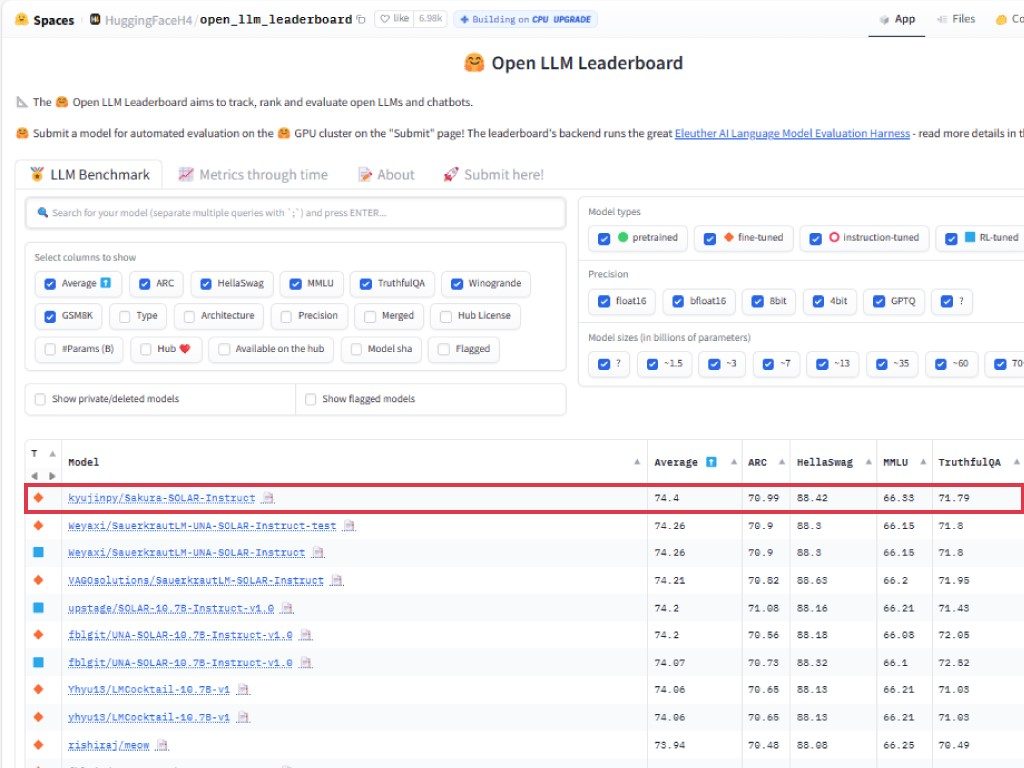
Task: Show the Precision column via its checkbox
Action: pyautogui.click(x=285, y=317)
